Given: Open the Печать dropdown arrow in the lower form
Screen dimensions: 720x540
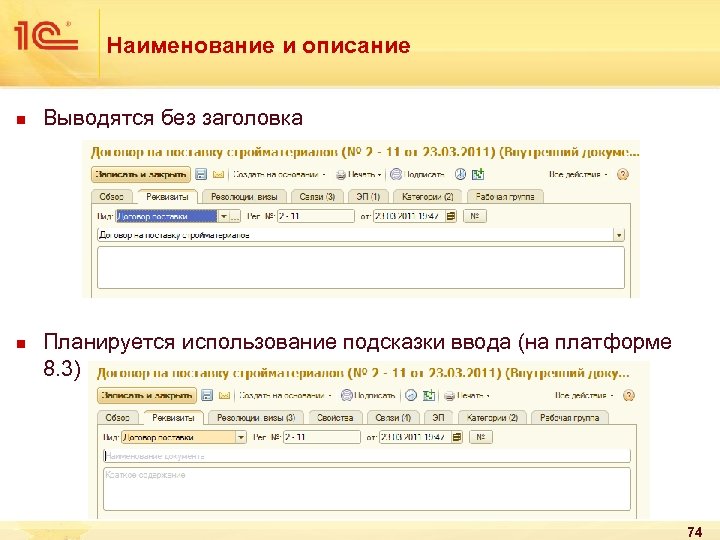Looking at the screenshot, I should [488, 396].
